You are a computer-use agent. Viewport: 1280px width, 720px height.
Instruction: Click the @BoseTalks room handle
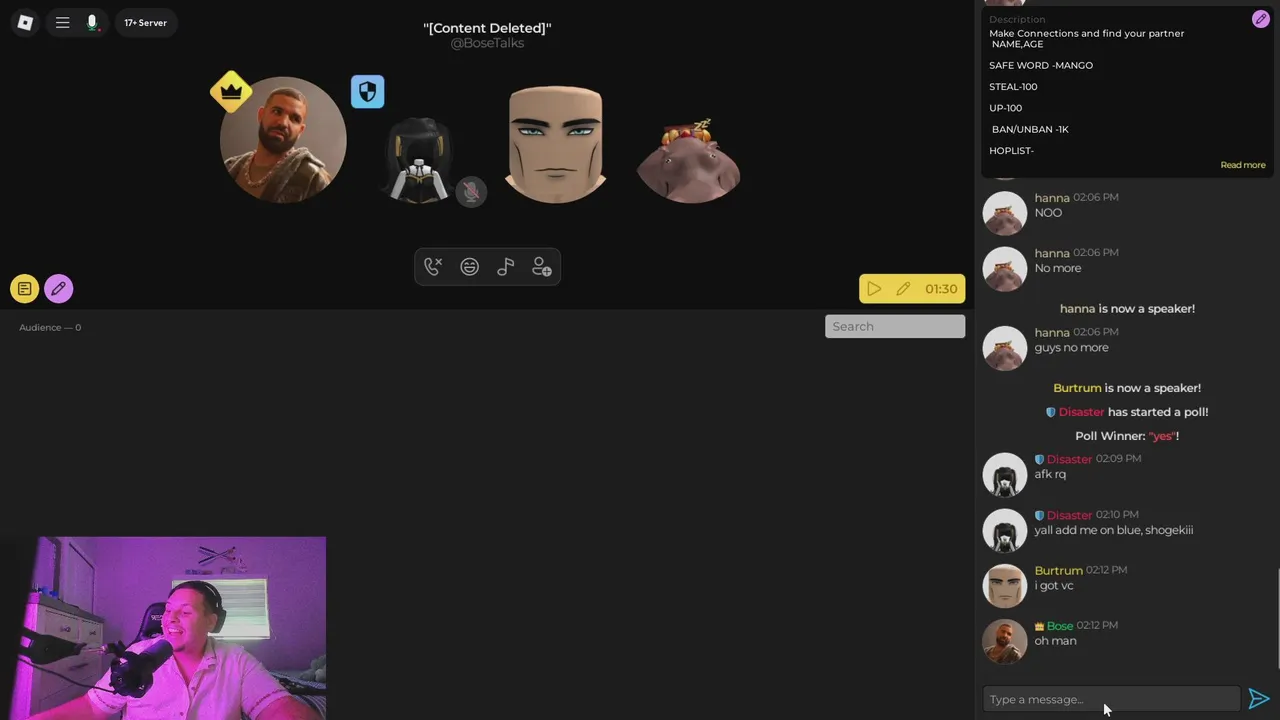point(487,43)
